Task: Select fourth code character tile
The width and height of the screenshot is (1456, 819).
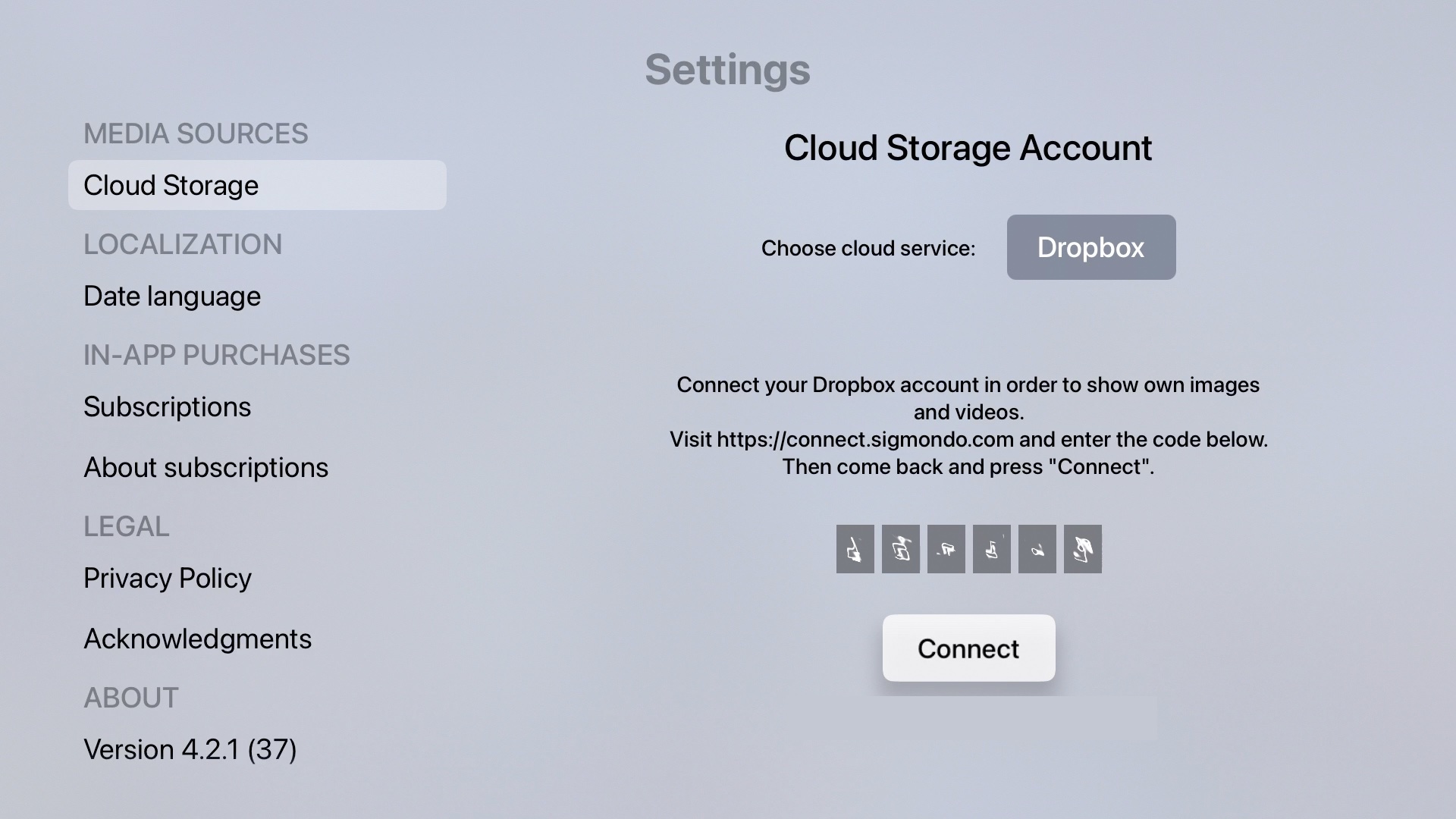Action: (x=991, y=549)
